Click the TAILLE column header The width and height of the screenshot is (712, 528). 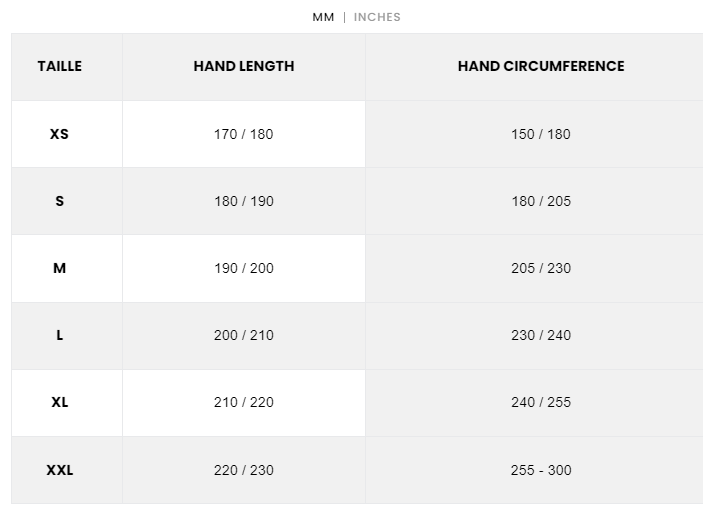pos(60,66)
